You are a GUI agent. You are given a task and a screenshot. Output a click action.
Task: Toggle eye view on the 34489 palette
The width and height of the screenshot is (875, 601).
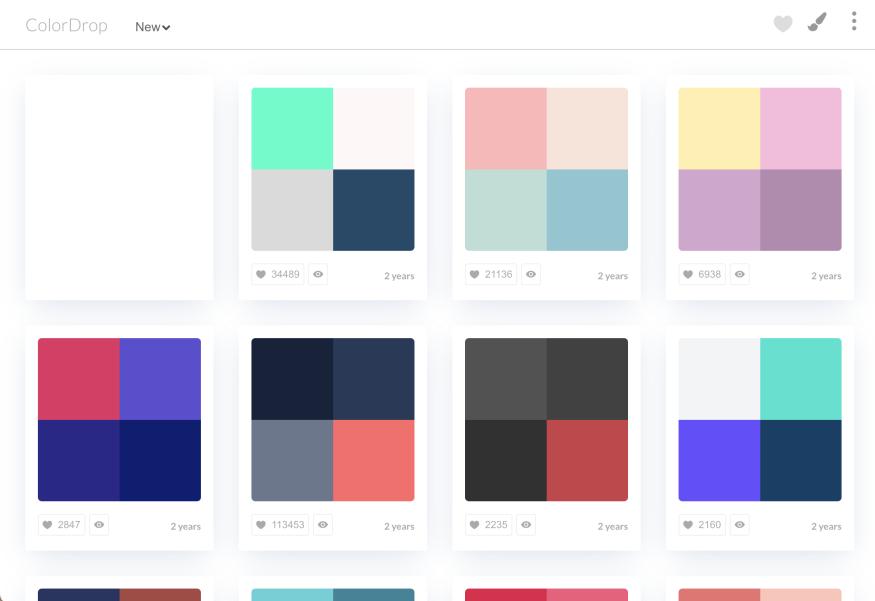[318, 274]
